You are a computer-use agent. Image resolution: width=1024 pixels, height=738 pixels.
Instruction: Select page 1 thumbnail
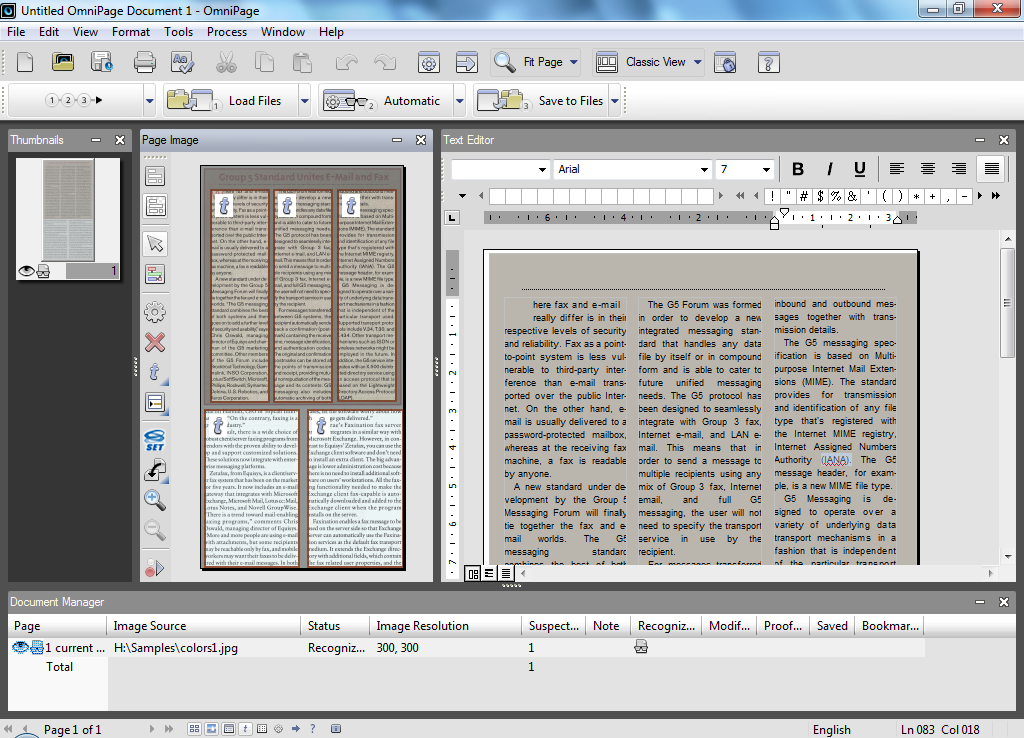(68, 218)
